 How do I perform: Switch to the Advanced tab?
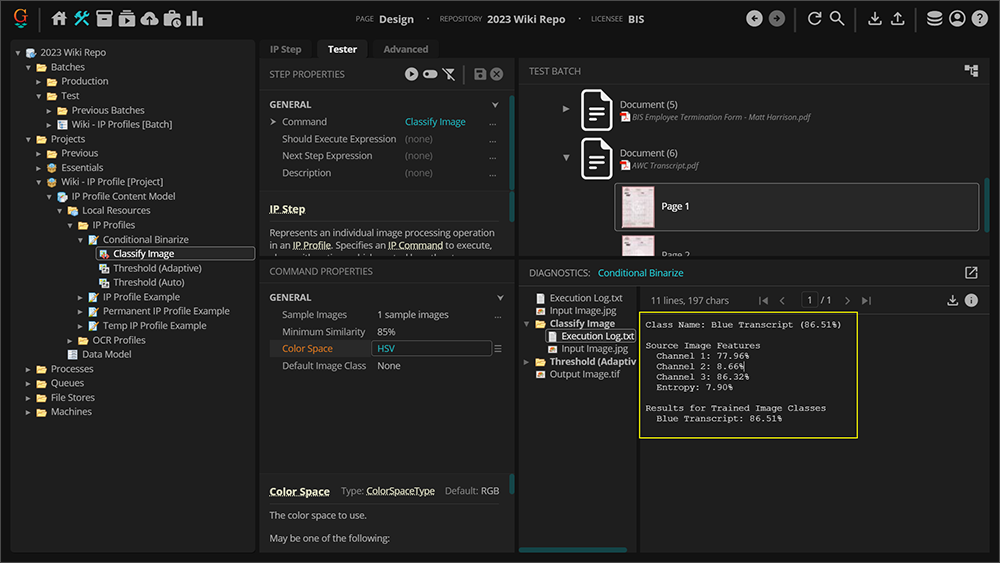pyautogui.click(x=405, y=49)
